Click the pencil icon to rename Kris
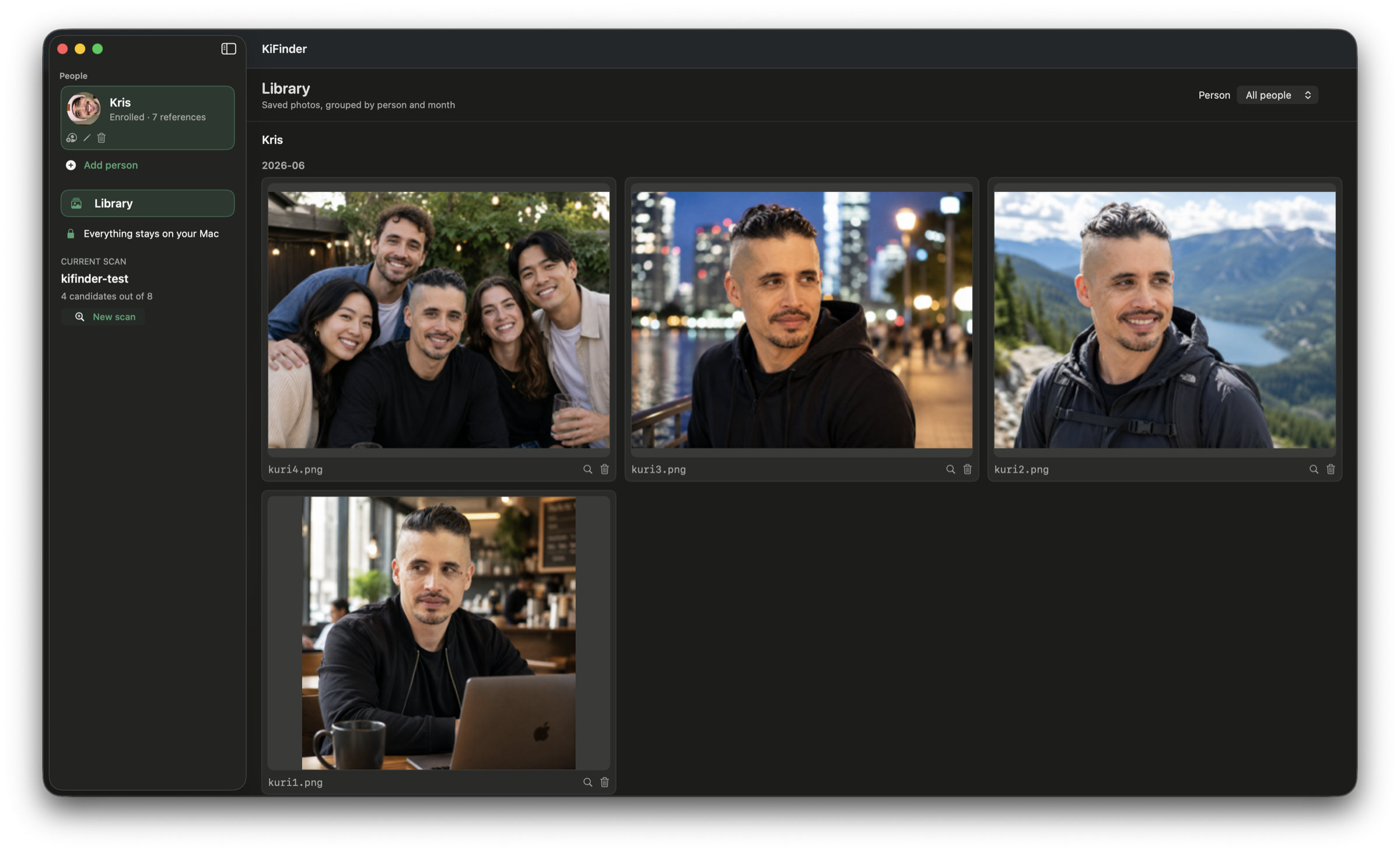Viewport: 1400px width, 853px height. click(x=87, y=138)
